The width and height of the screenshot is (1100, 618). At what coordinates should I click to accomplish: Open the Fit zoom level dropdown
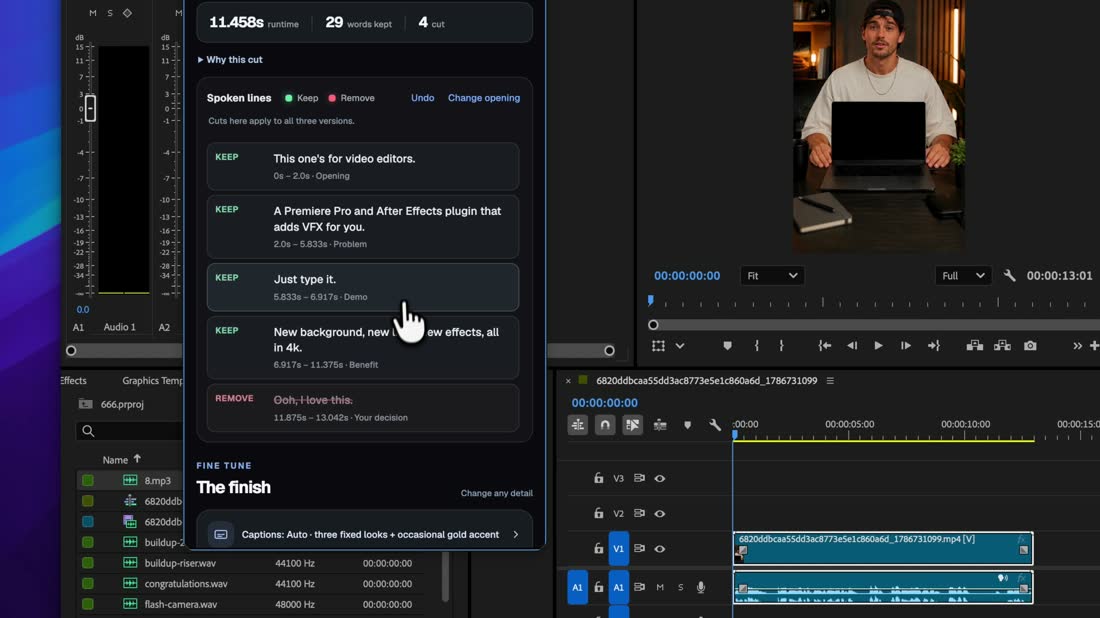[772, 276]
